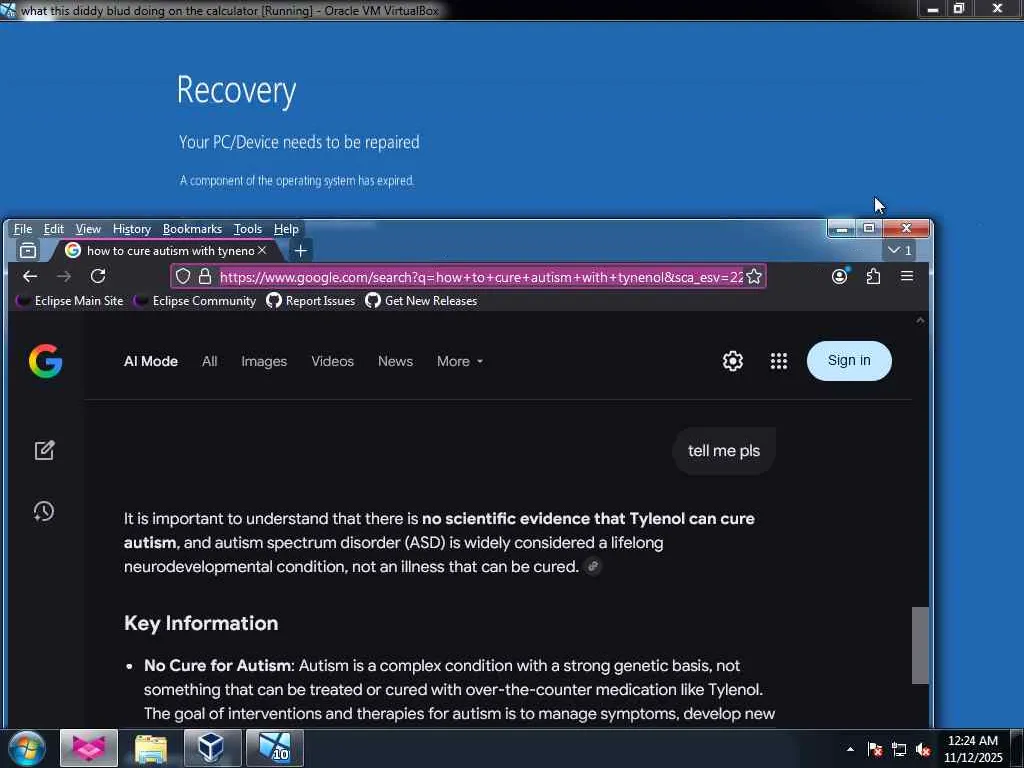
Task: Click the page vertical scrollbar thumb
Action: (920, 645)
